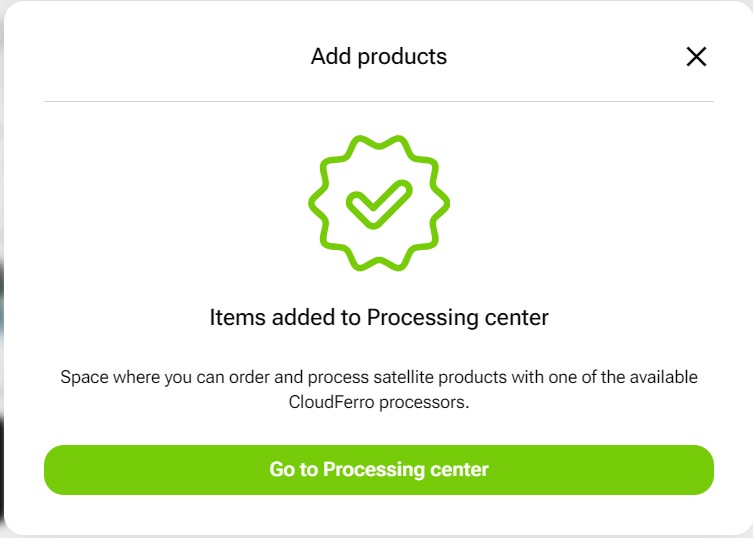The image size is (753, 538).
Task: Select the scalloped success badge outline
Action: (379, 203)
